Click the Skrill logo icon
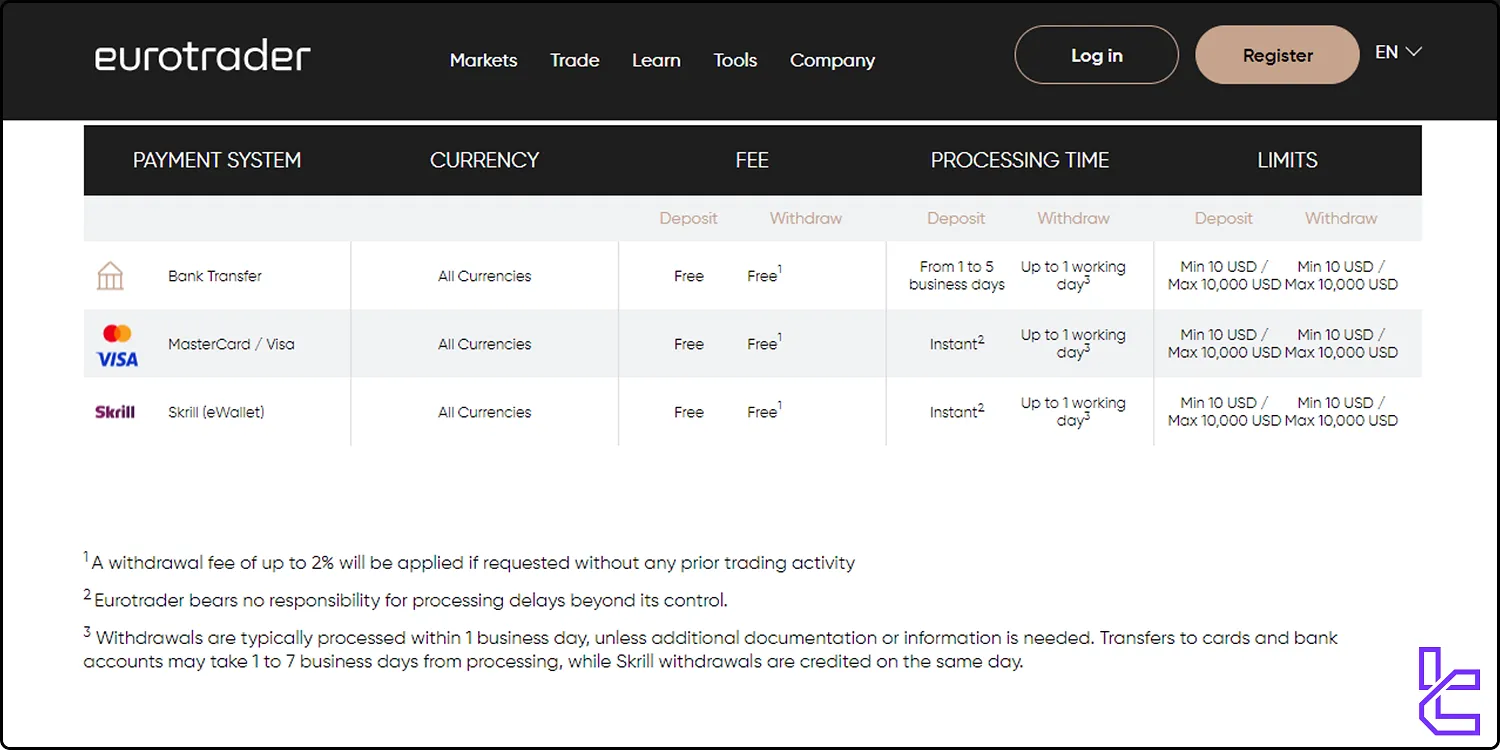The width and height of the screenshot is (1500, 750). [115, 412]
